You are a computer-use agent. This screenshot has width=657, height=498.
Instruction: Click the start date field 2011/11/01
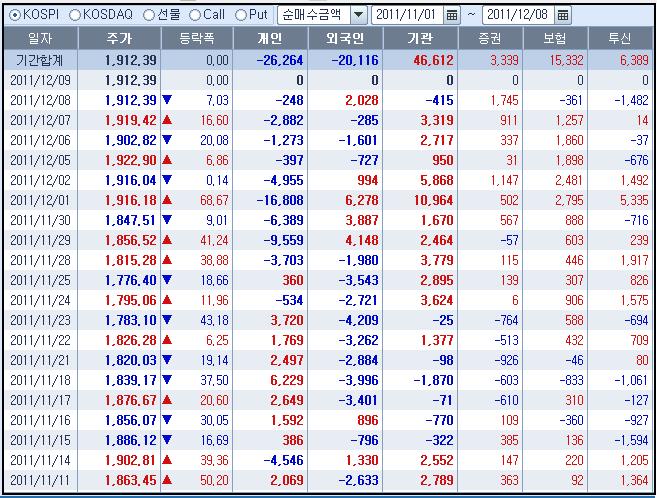pos(408,15)
